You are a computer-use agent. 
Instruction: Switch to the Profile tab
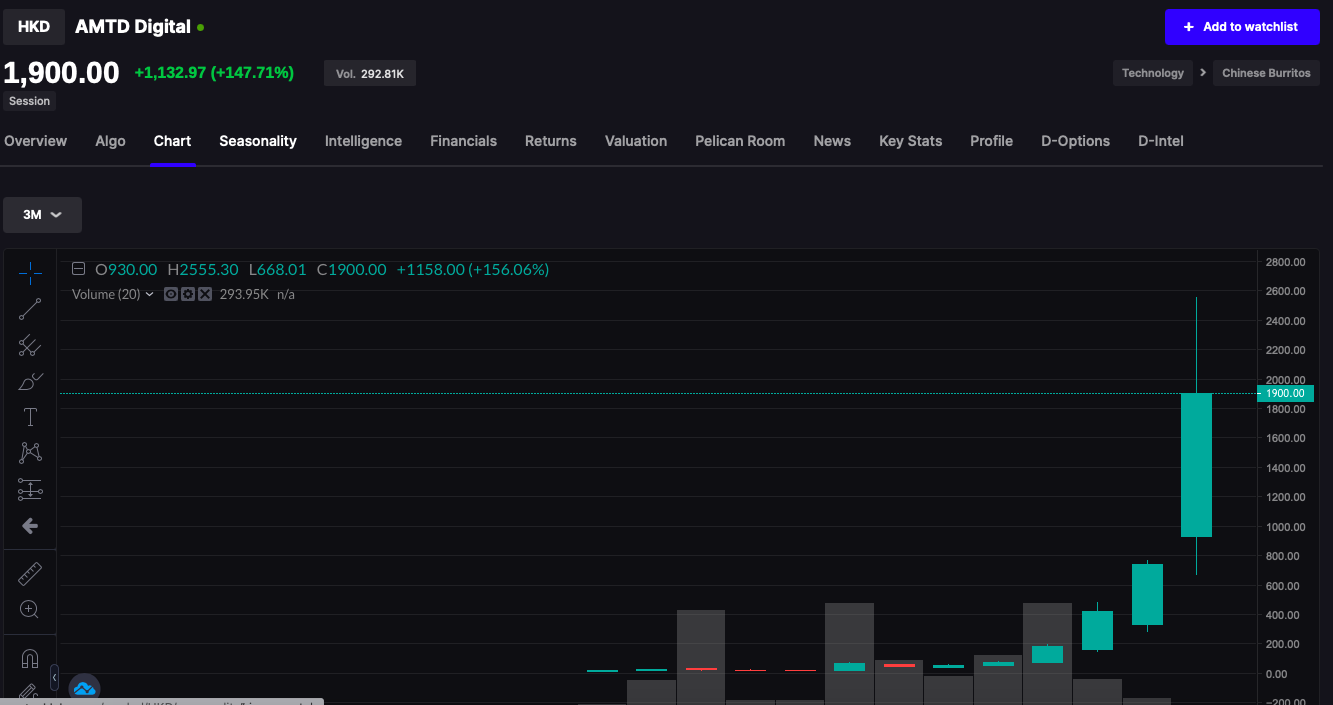click(x=991, y=141)
